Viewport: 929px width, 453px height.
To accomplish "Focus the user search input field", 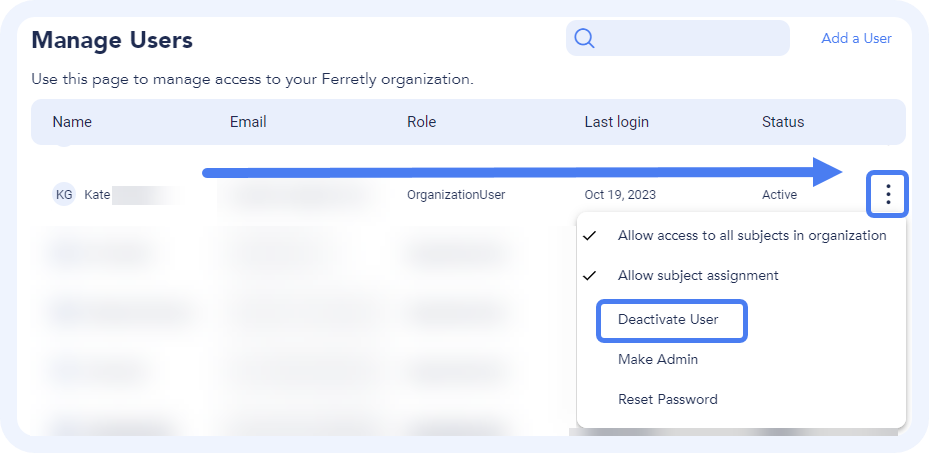I will click(x=690, y=39).
